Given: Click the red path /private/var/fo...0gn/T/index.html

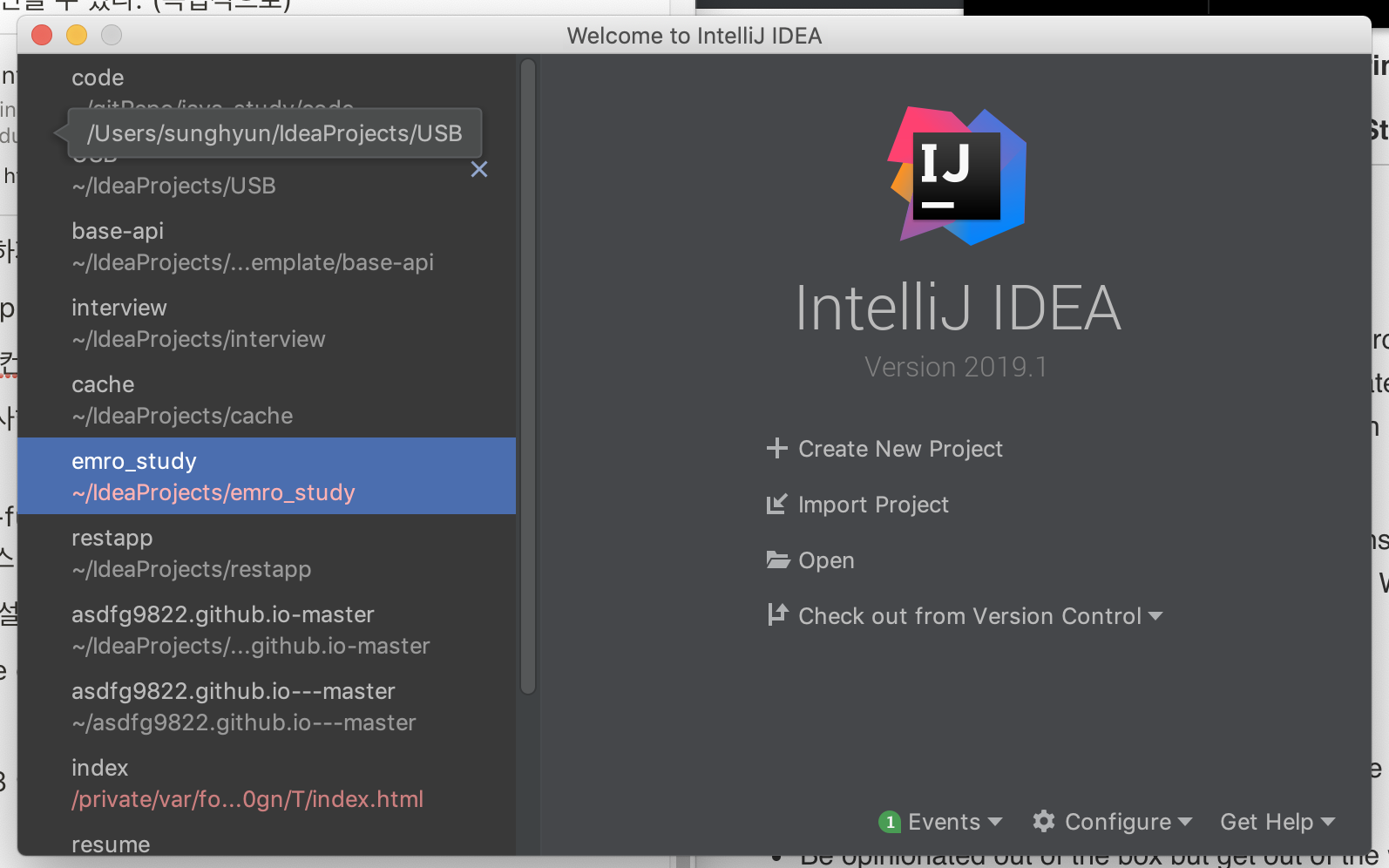Looking at the screenshot, I should click(x=247, y=799).
